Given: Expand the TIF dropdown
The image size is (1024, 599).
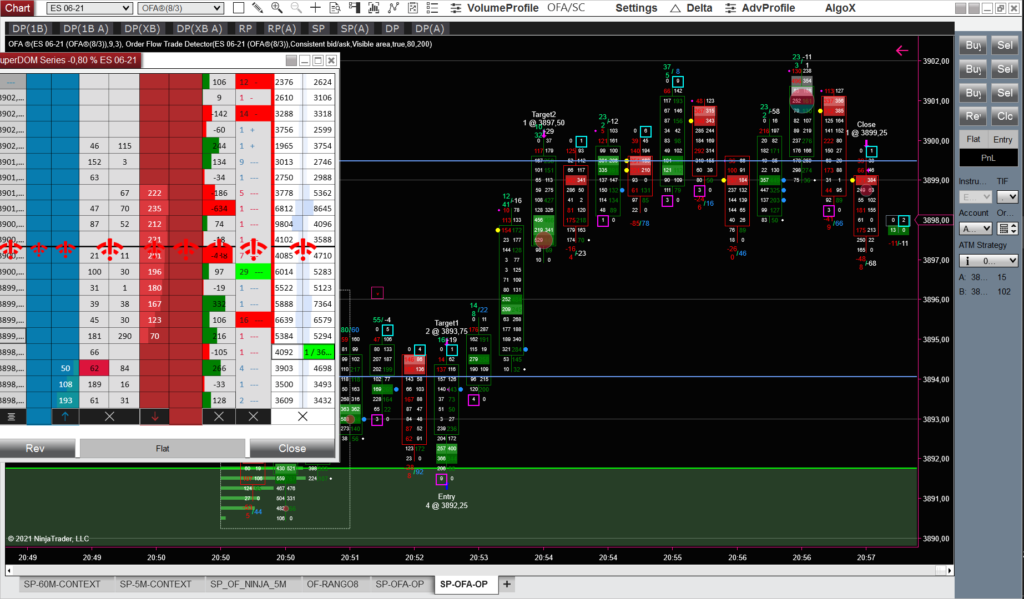Looking at the screenshot, I should coord(1008,196).
